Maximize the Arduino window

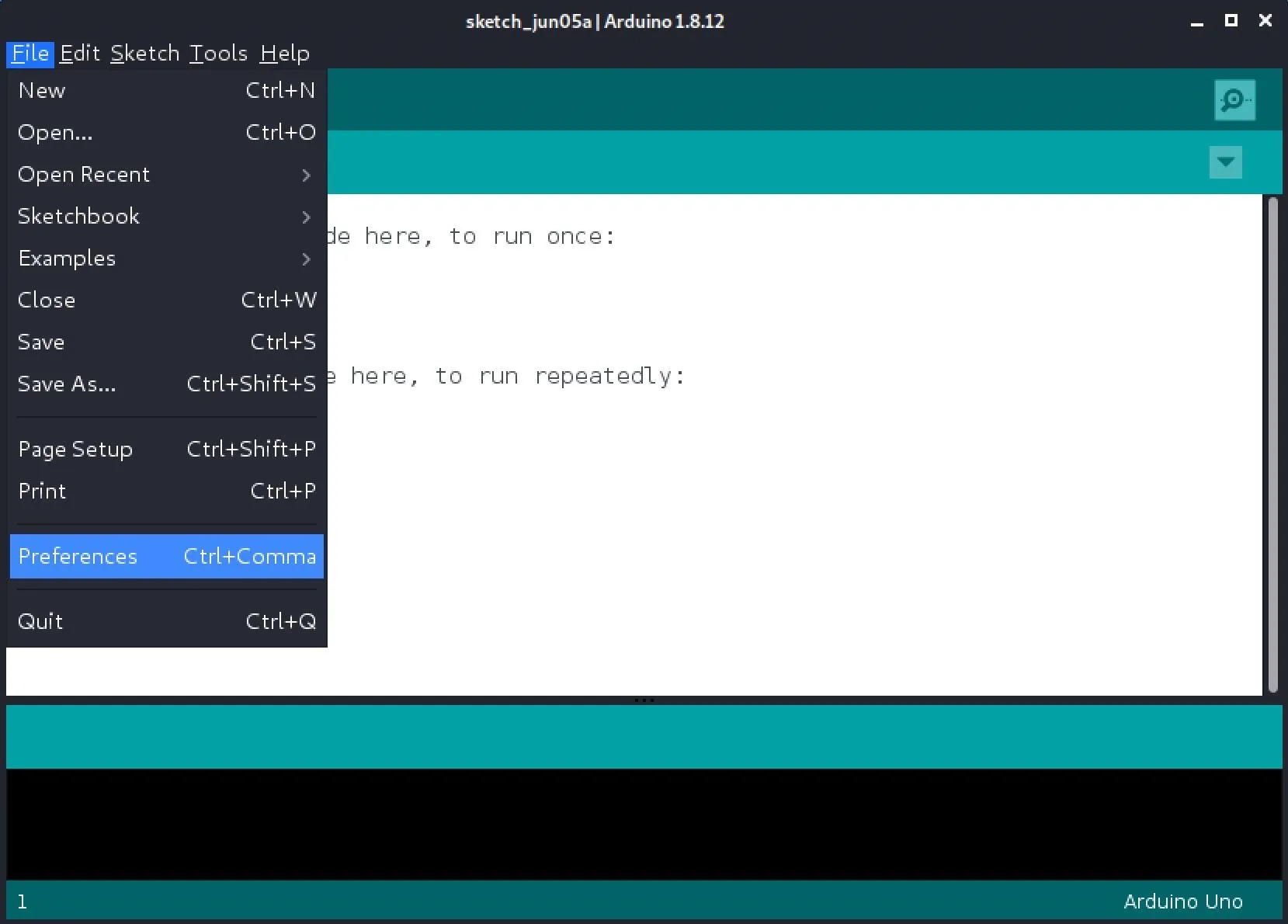tap(1231, 21)
